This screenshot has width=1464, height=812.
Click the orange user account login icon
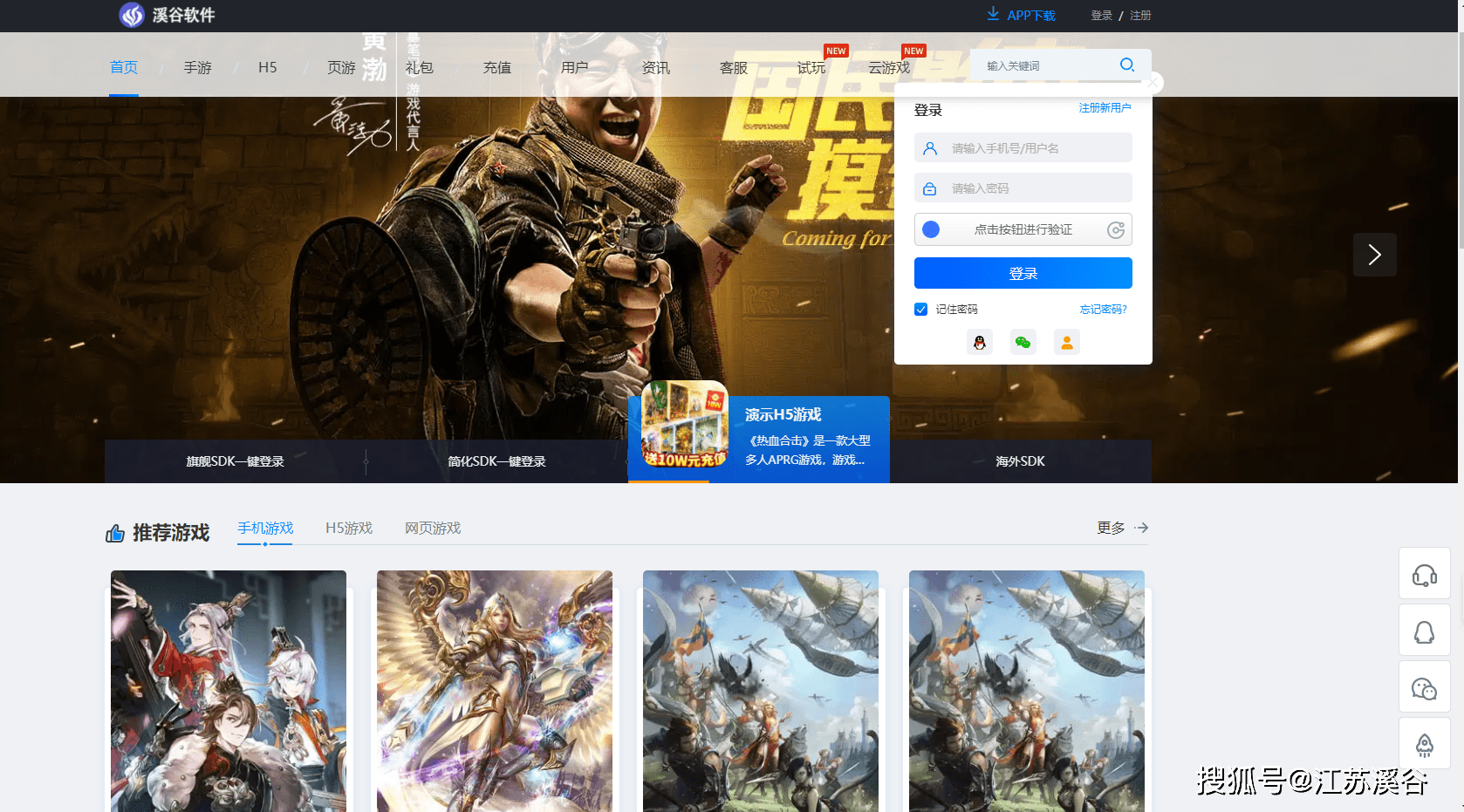pyautogui.click(x=1066, y=343)
